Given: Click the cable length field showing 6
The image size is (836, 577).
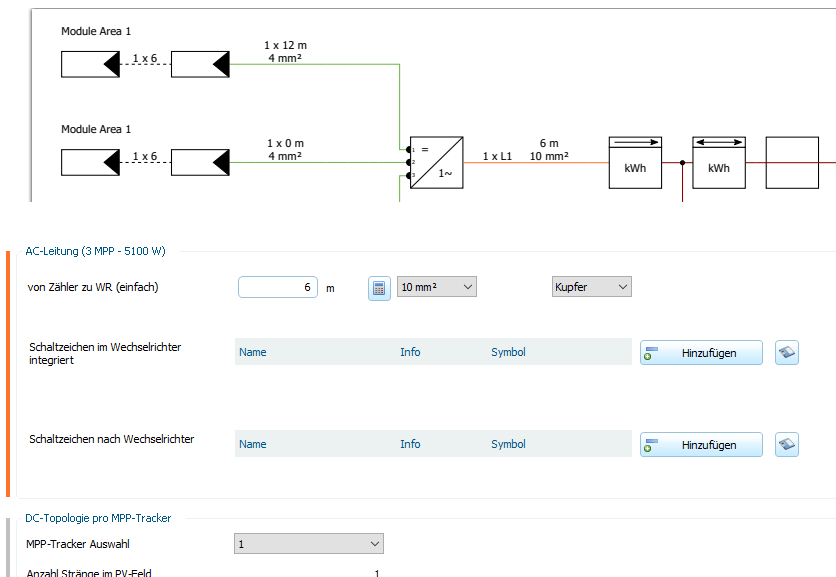Looking at the screenshot, I should tap(278, 287).
